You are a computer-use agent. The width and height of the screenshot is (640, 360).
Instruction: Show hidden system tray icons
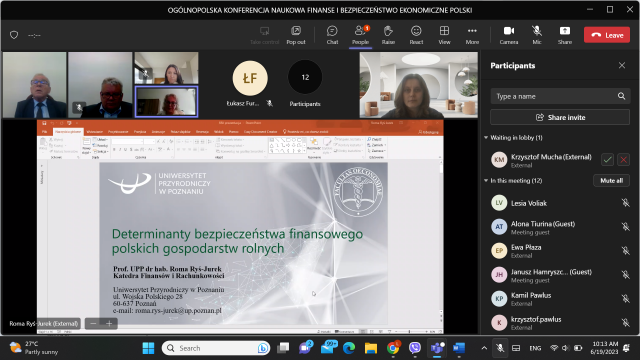coord(484,348)
